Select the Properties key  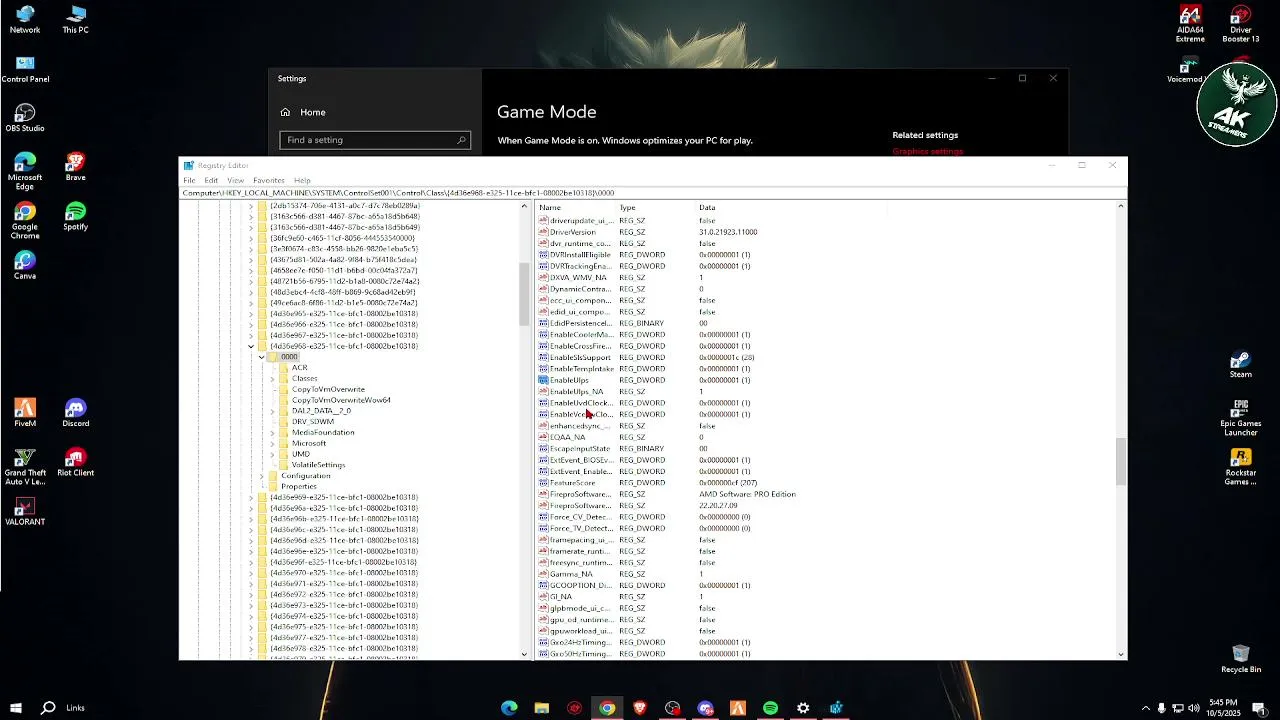299,487
